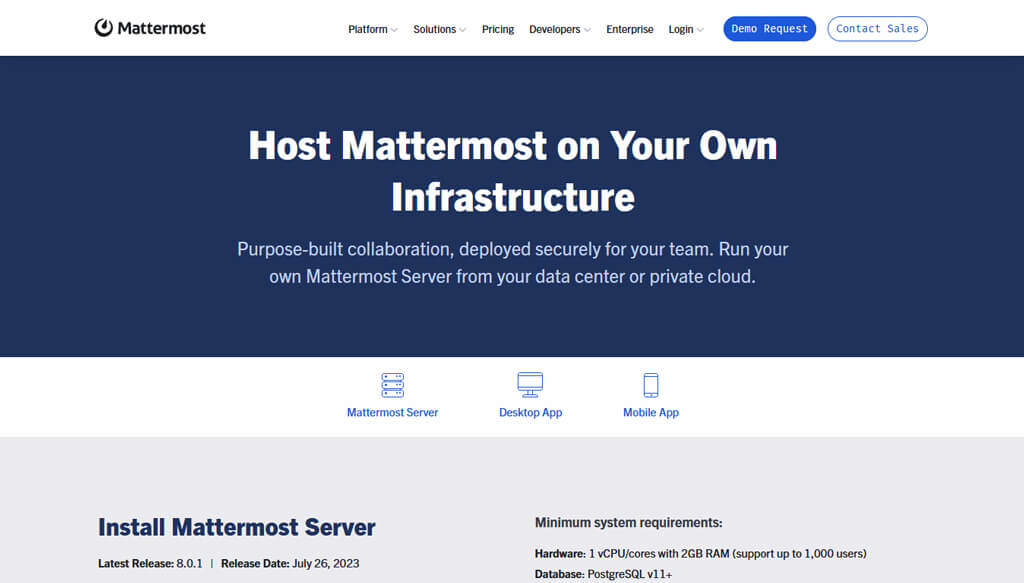Open the Pricing menu item
Image resolution: width=1024 pixels, height=583 pixels.
coord(498,29)
